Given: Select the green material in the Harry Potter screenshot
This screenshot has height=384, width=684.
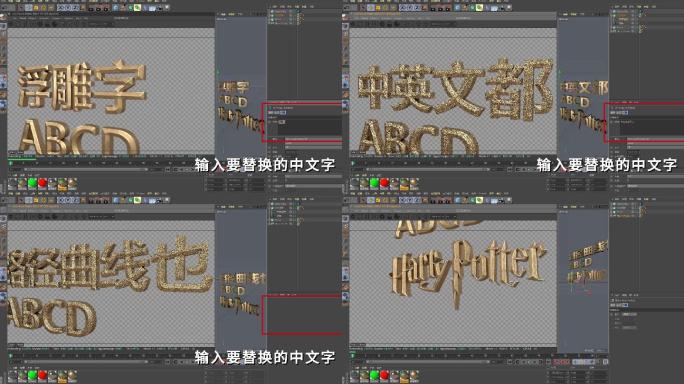Looking at the screenshot, I should (374, 375).
